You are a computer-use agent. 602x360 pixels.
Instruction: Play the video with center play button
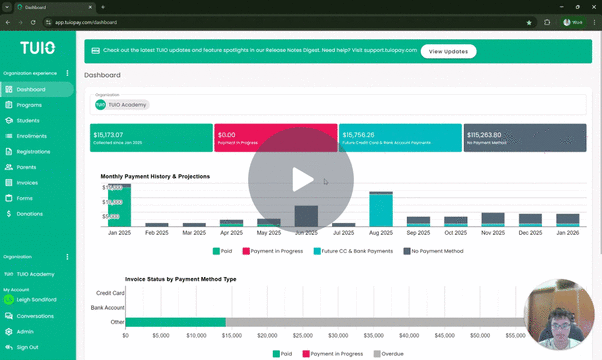point(301,180)
